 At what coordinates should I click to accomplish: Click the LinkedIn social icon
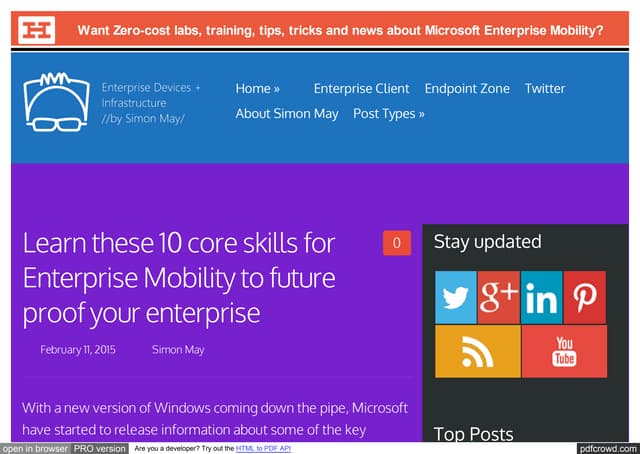pyautogui.click(x=541, y=297)
